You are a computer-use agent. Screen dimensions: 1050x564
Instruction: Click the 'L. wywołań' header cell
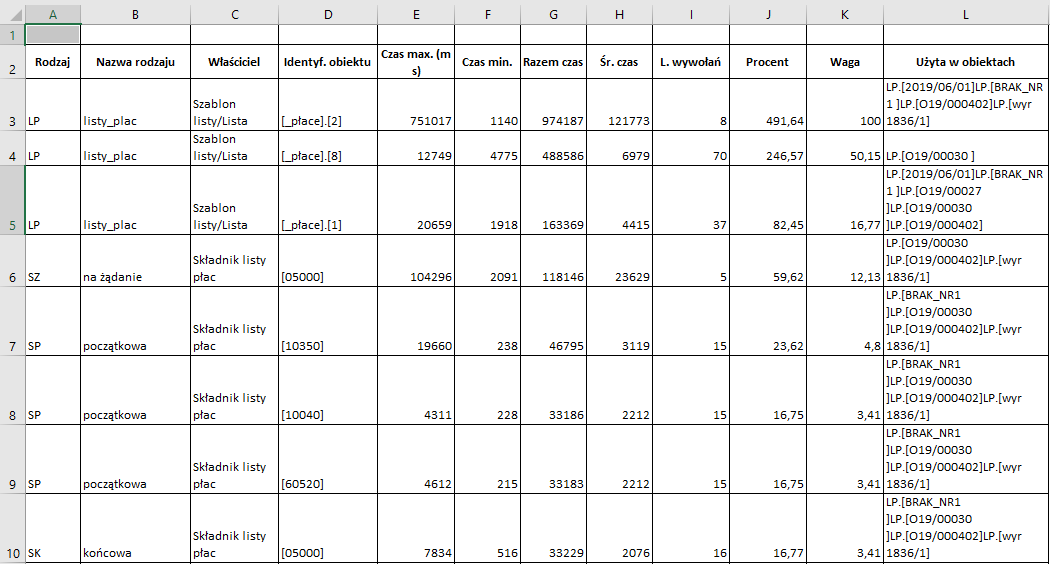tap(691, 62)
